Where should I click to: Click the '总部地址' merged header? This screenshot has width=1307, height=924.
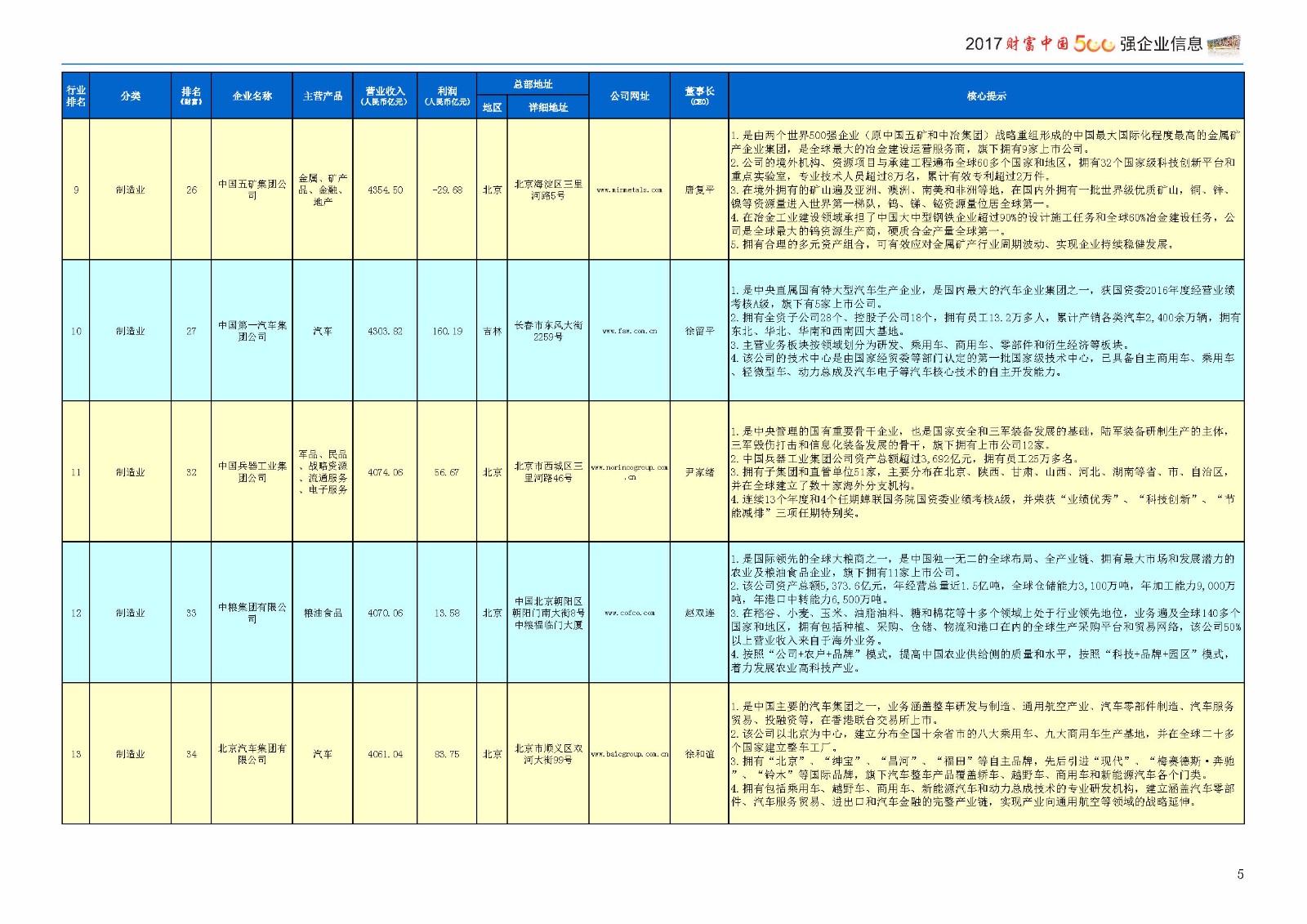533,84
